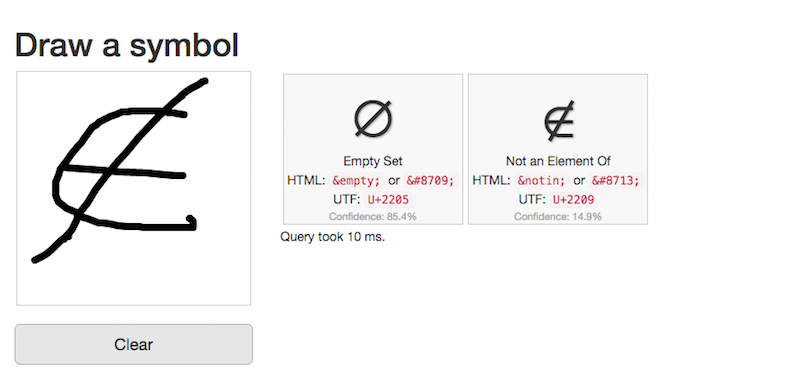Screen dimensions: 800x383
Task: Click the Not an Element Of label
Action: tap(558, 161)
